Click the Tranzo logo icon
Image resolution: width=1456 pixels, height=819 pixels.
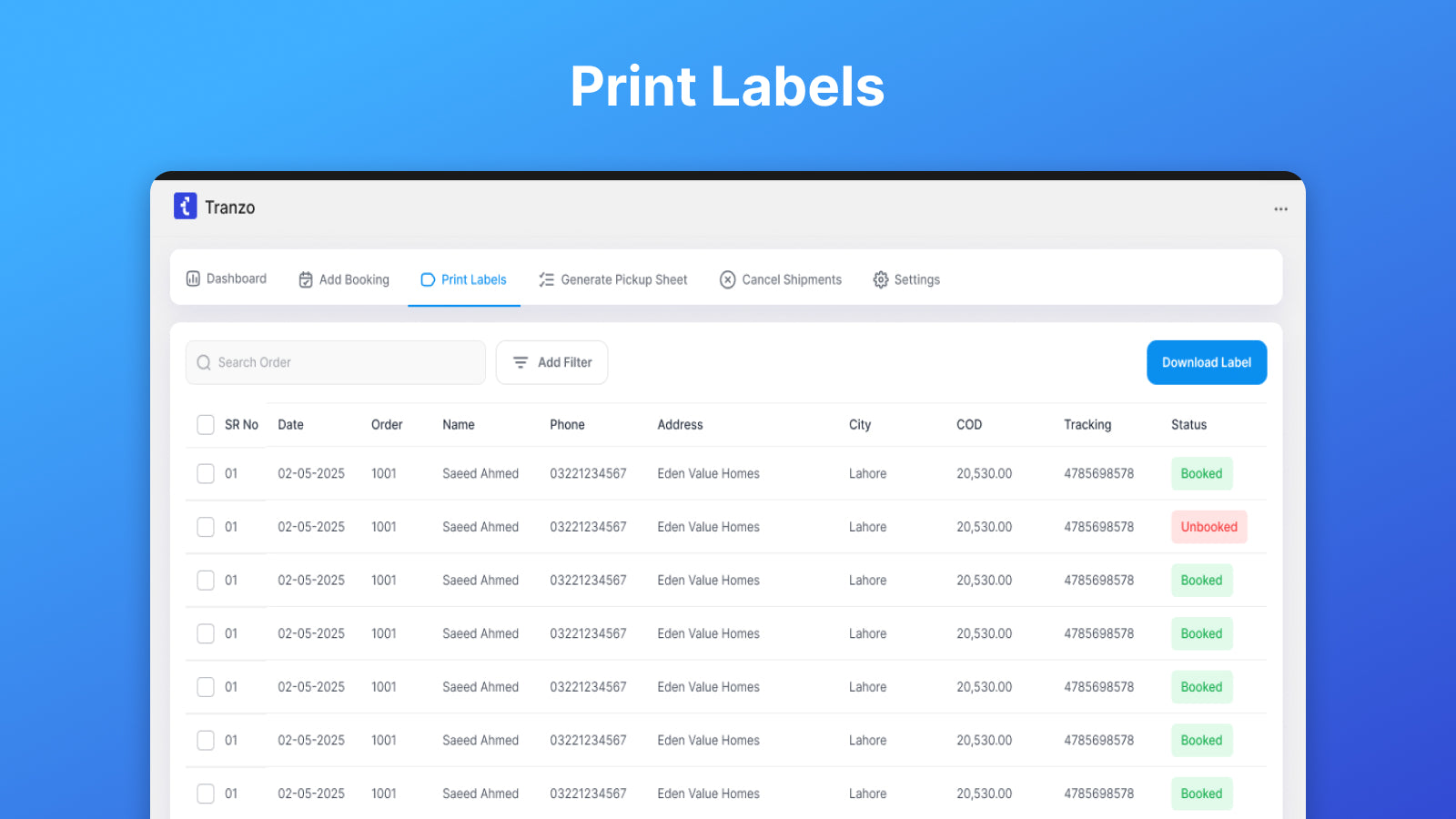(x=186, y=207)
